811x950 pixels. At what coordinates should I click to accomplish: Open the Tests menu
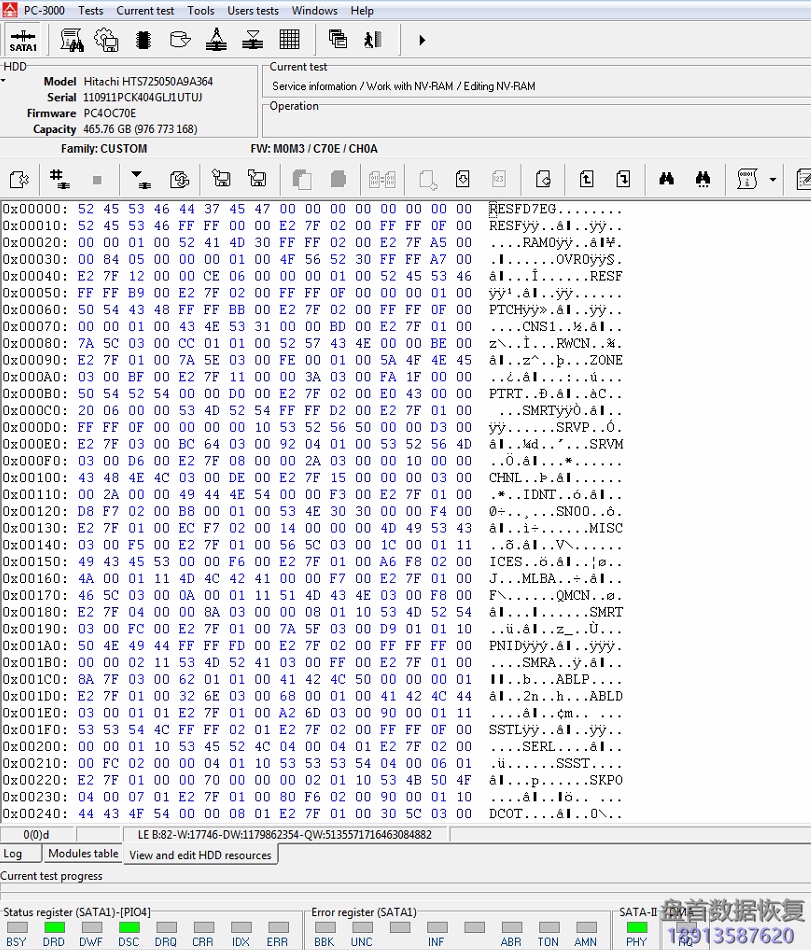tap(90, 11)
